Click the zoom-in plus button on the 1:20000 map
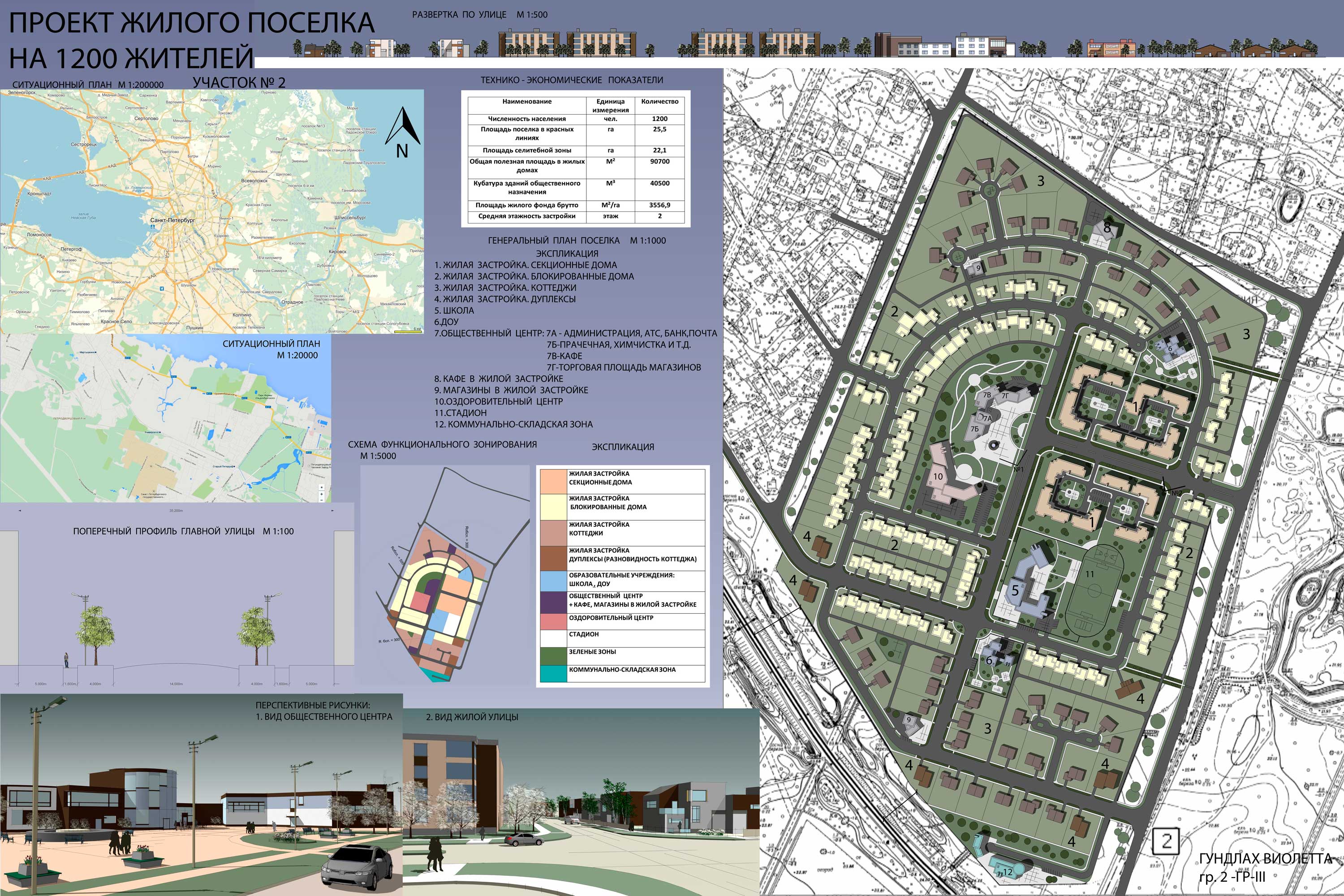Image resolution: width=1344 pixels, height=896 pixels. pyautogui.click(x=322, y=494)
